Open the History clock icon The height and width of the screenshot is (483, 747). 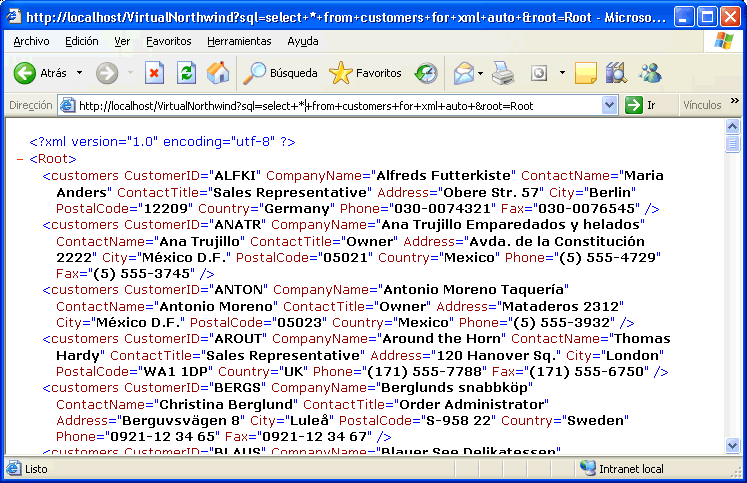pos(425,73)
